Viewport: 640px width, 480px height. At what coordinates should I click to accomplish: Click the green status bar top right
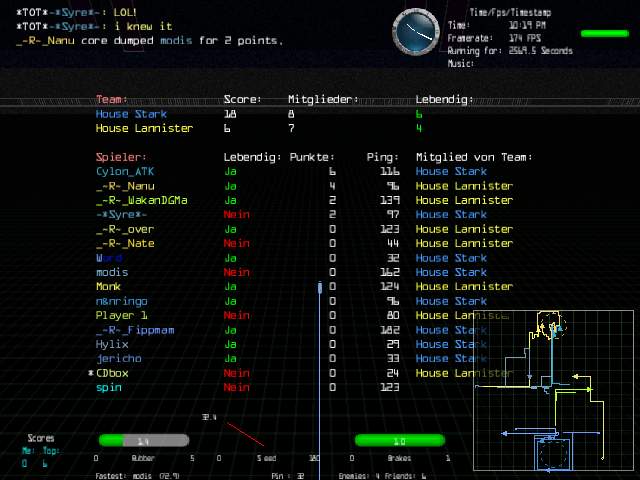[x=604, y=33]
